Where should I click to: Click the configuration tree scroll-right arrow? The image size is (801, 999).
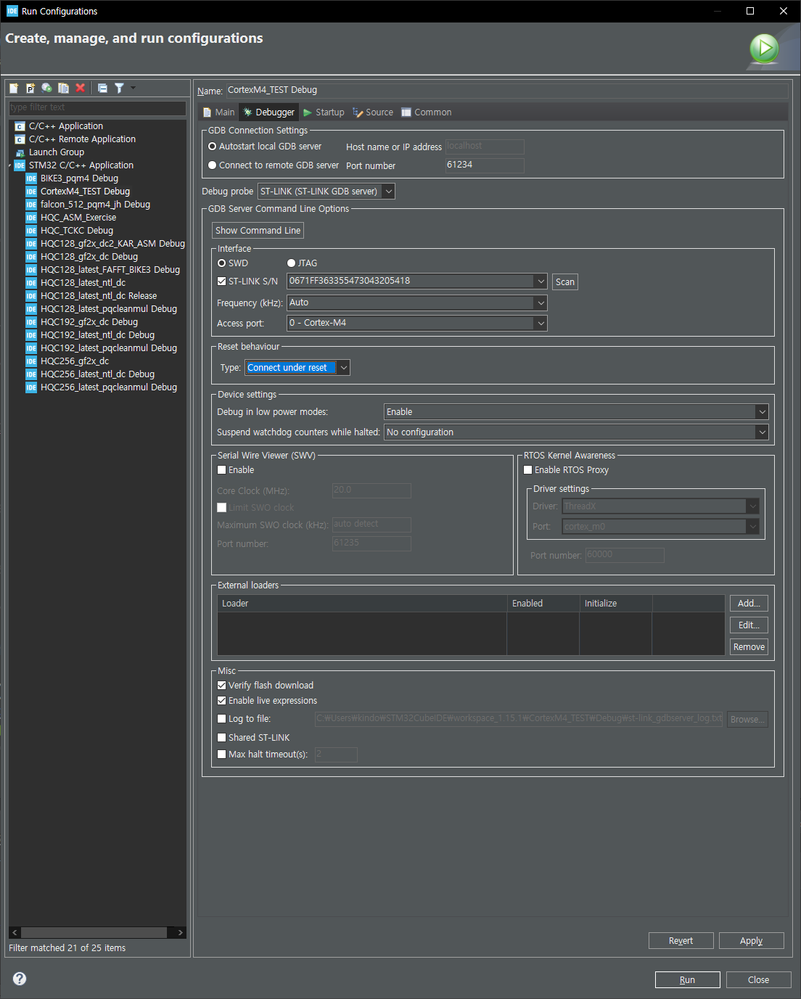click(180, 933)
